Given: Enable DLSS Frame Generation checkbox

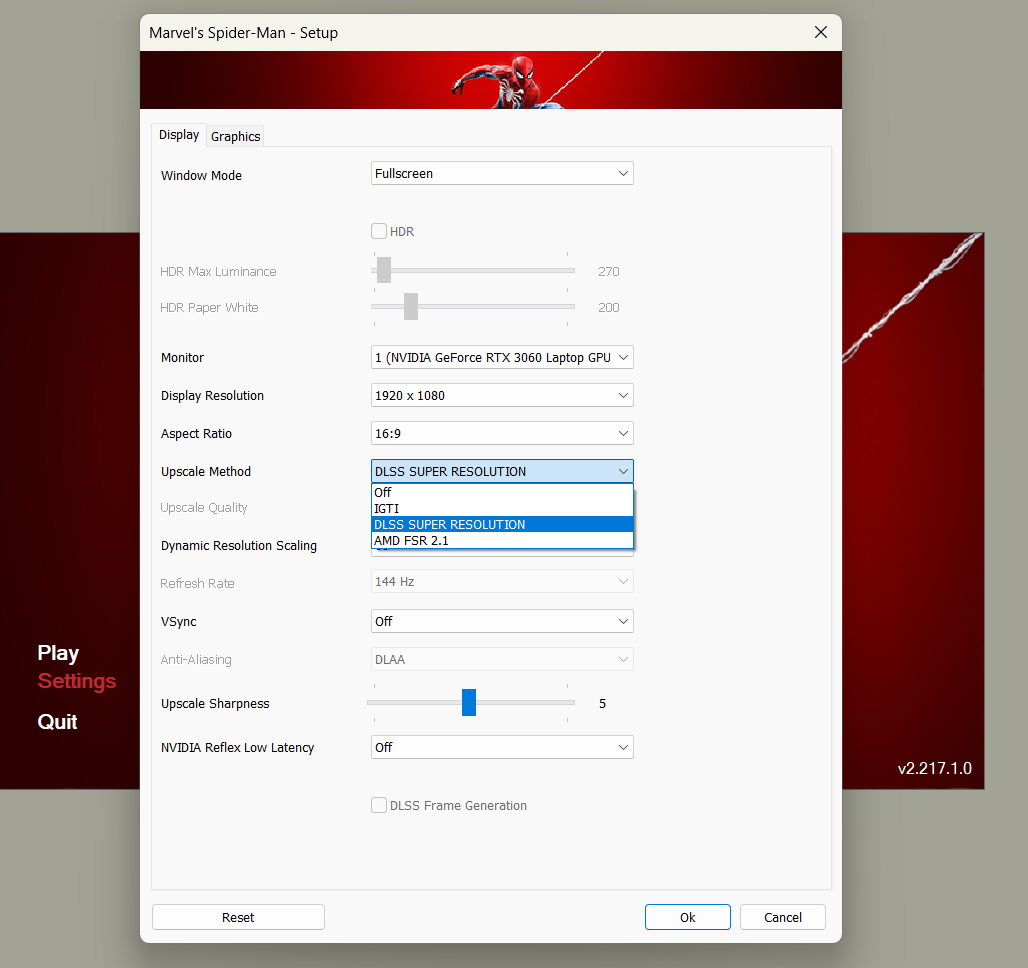Looking at the screenshot, I should pyautogui.click(x=379, y=805).
